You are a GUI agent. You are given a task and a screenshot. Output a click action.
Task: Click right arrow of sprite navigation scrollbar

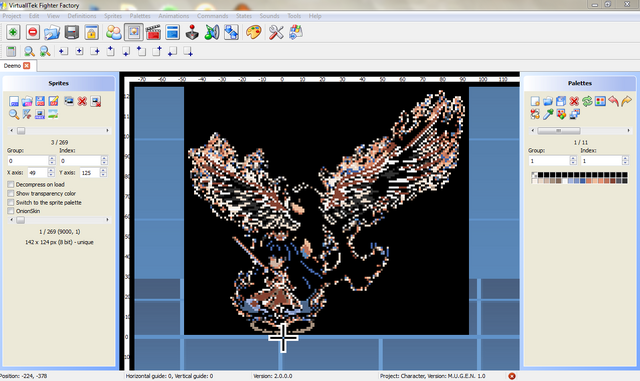tap(107, 131)
